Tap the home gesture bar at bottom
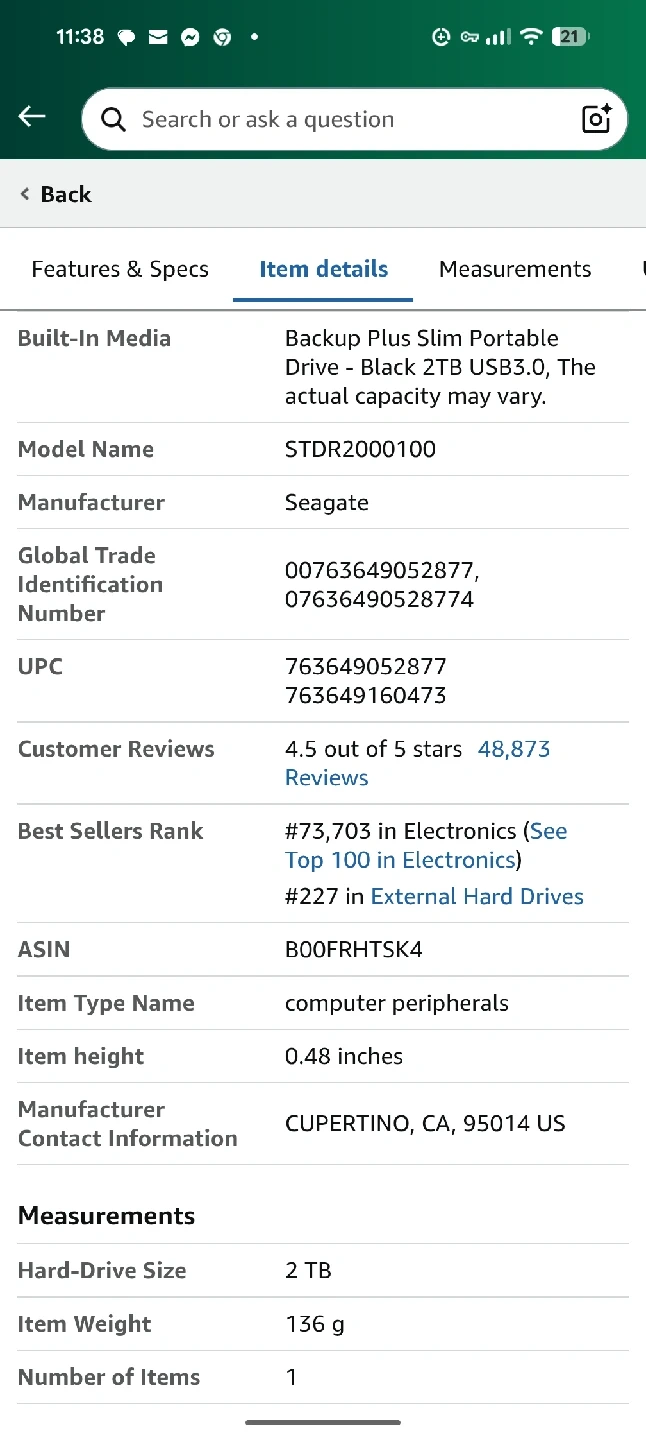The width and height of the screenshot is (646, 1440). point(323,1422)
